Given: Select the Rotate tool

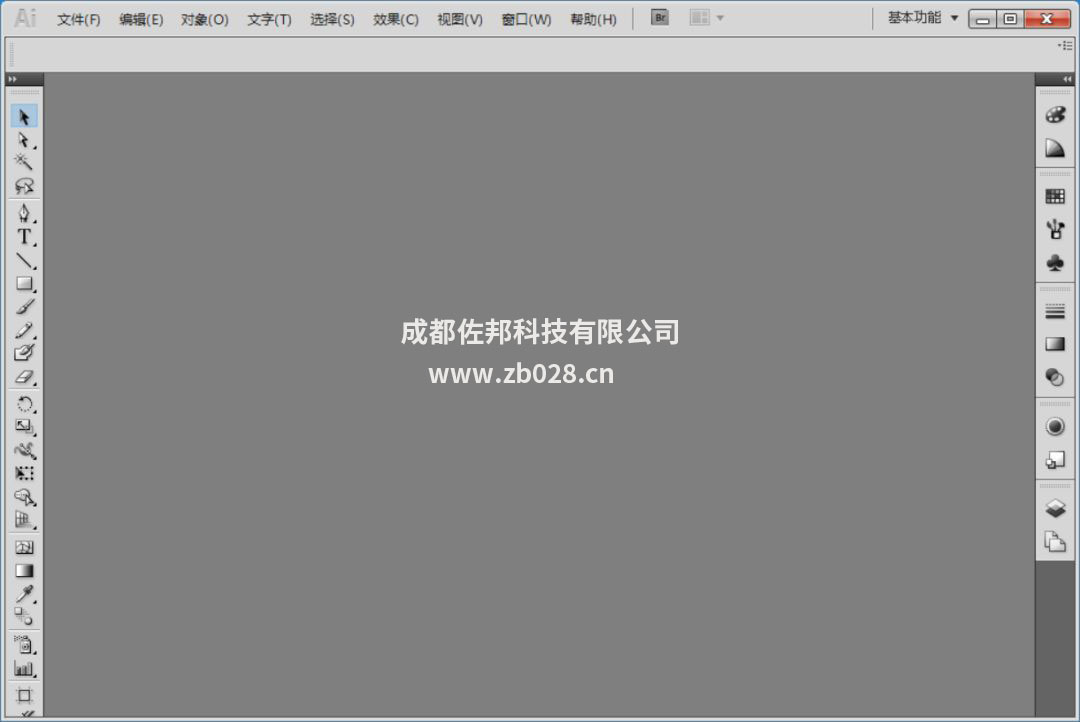Looking at the screenshot, I should (24, 404).
